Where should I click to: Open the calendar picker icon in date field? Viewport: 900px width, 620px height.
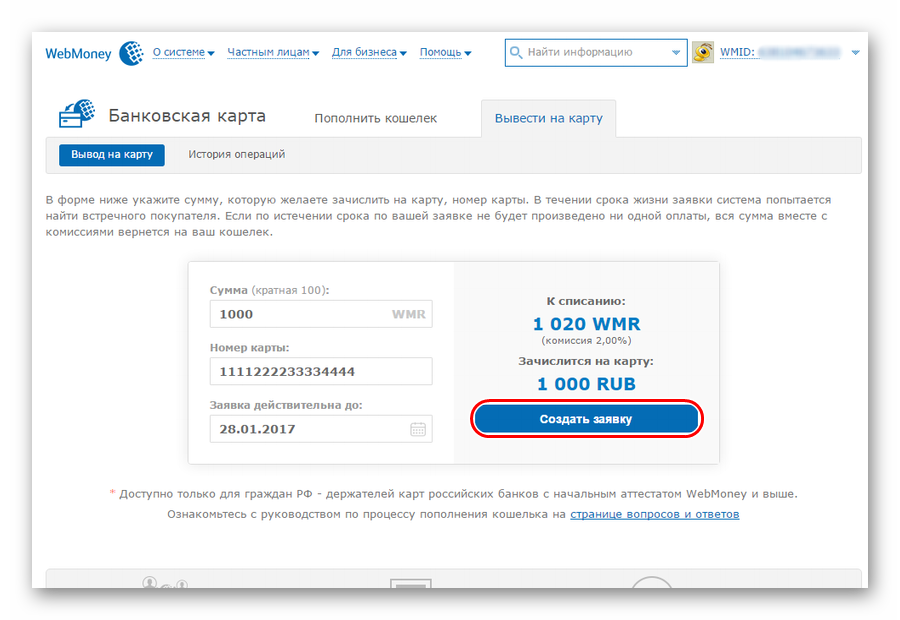pos(418,429)
